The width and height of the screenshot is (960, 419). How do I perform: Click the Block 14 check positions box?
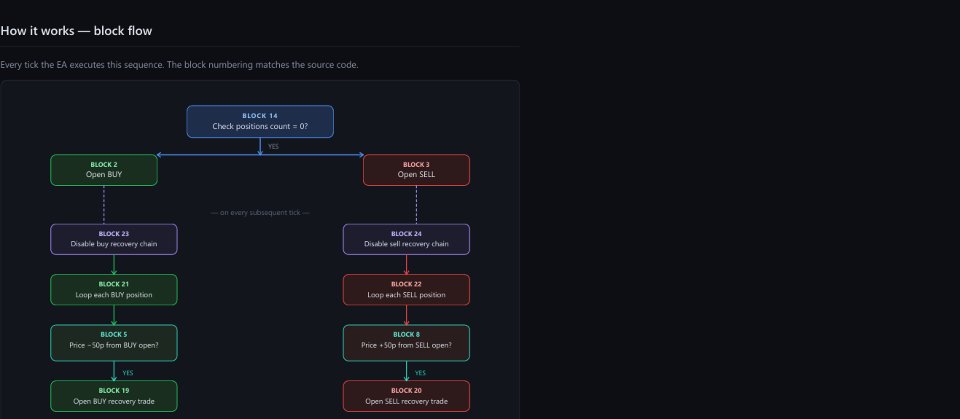pyautogui.click(x=260, y=121)
